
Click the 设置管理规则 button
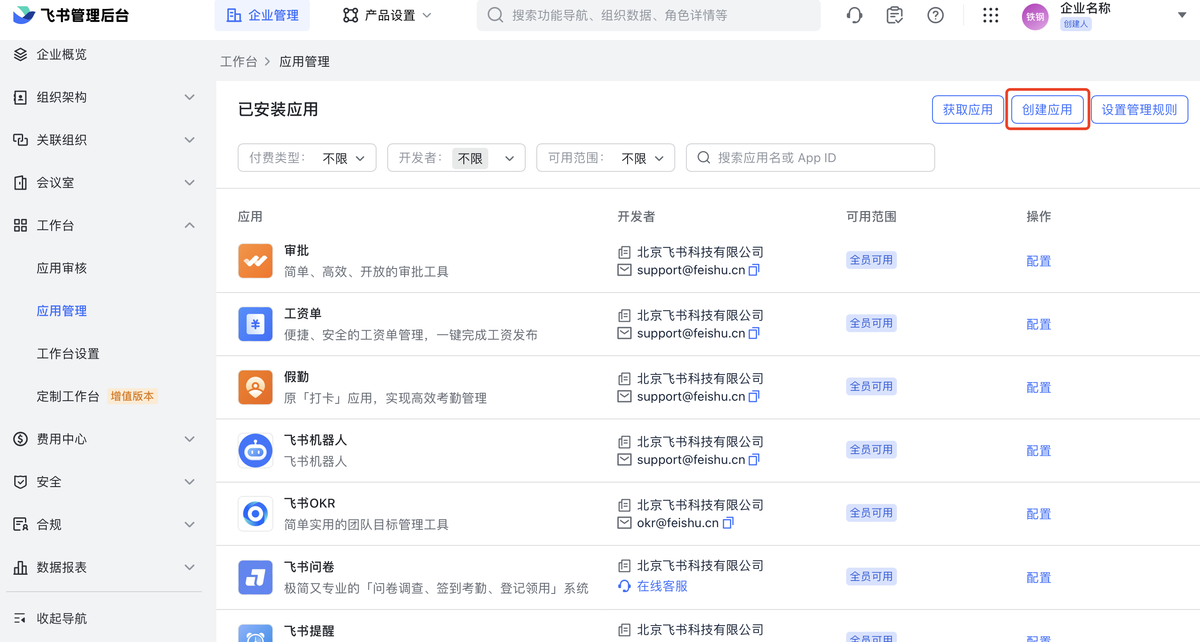coord(1139,110)
